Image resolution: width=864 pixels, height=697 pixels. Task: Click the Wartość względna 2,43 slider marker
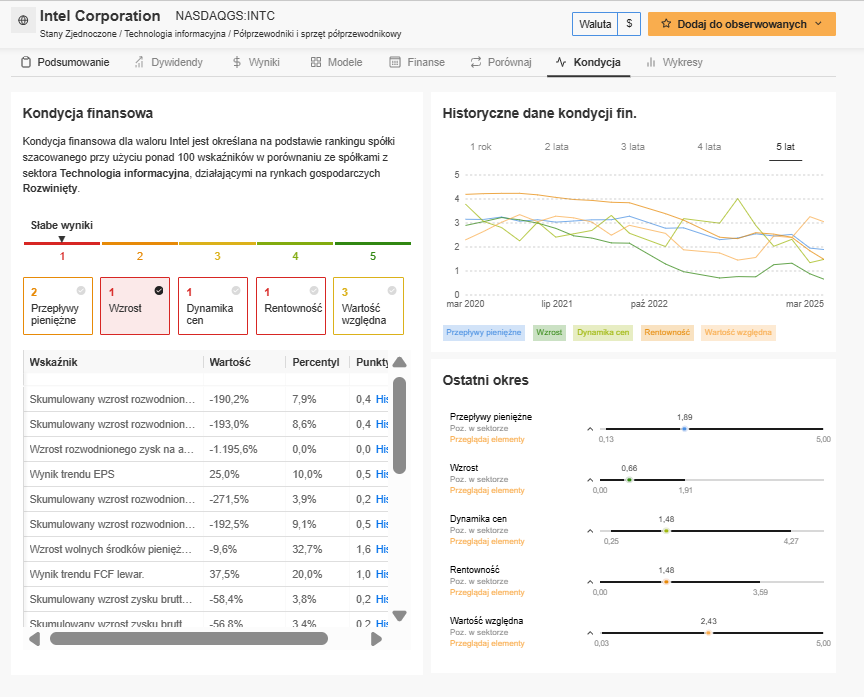point(709,633)
